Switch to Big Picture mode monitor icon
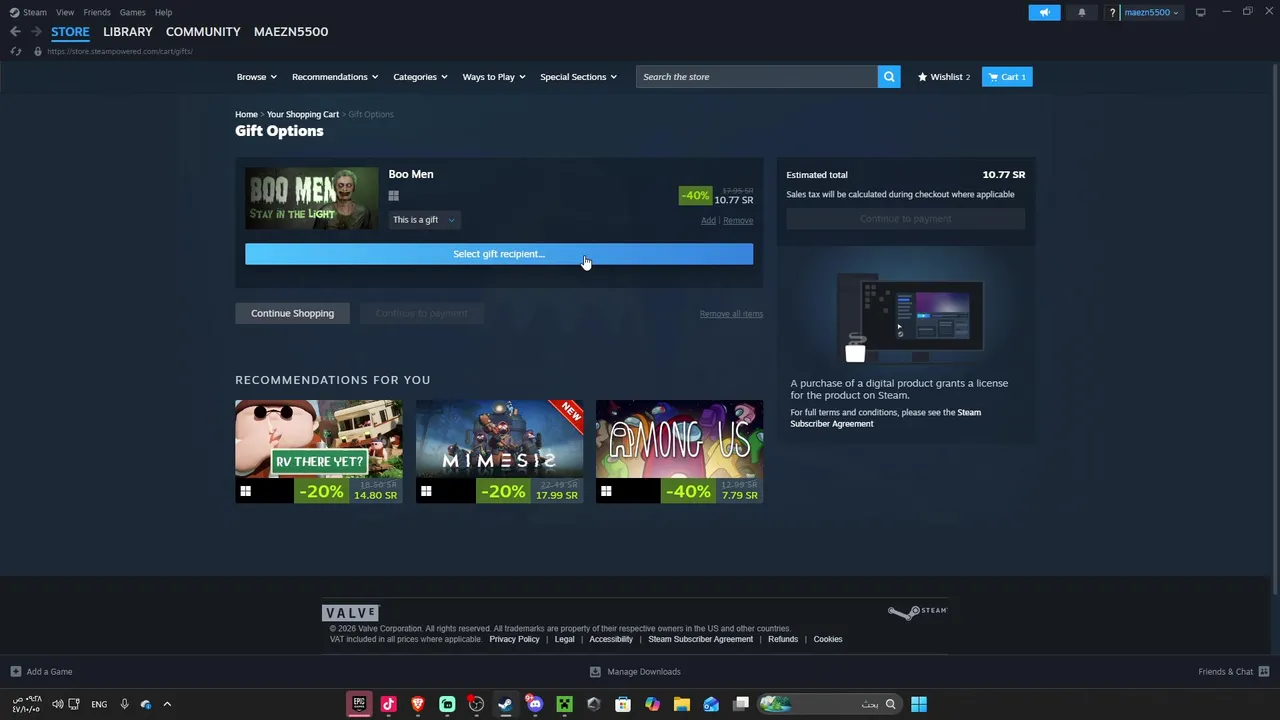This screenshot has width=1280, height=720. coord(1200,12)
